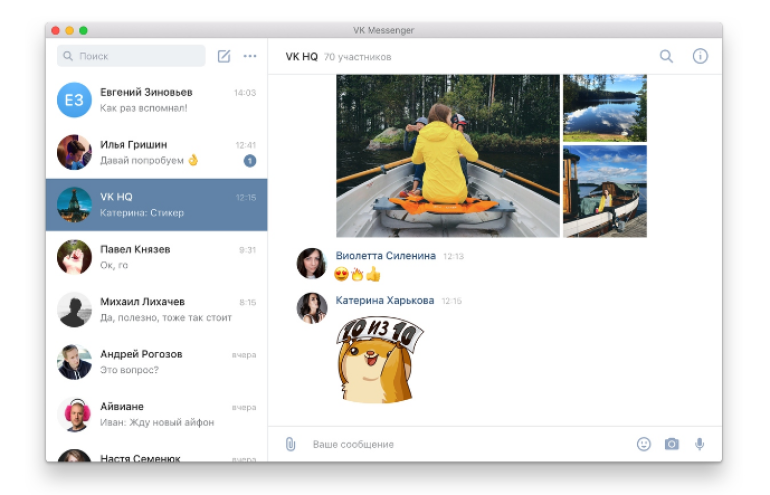770x495 pixels.
Task: Click the '70 участников' members label
Action: 358,57
